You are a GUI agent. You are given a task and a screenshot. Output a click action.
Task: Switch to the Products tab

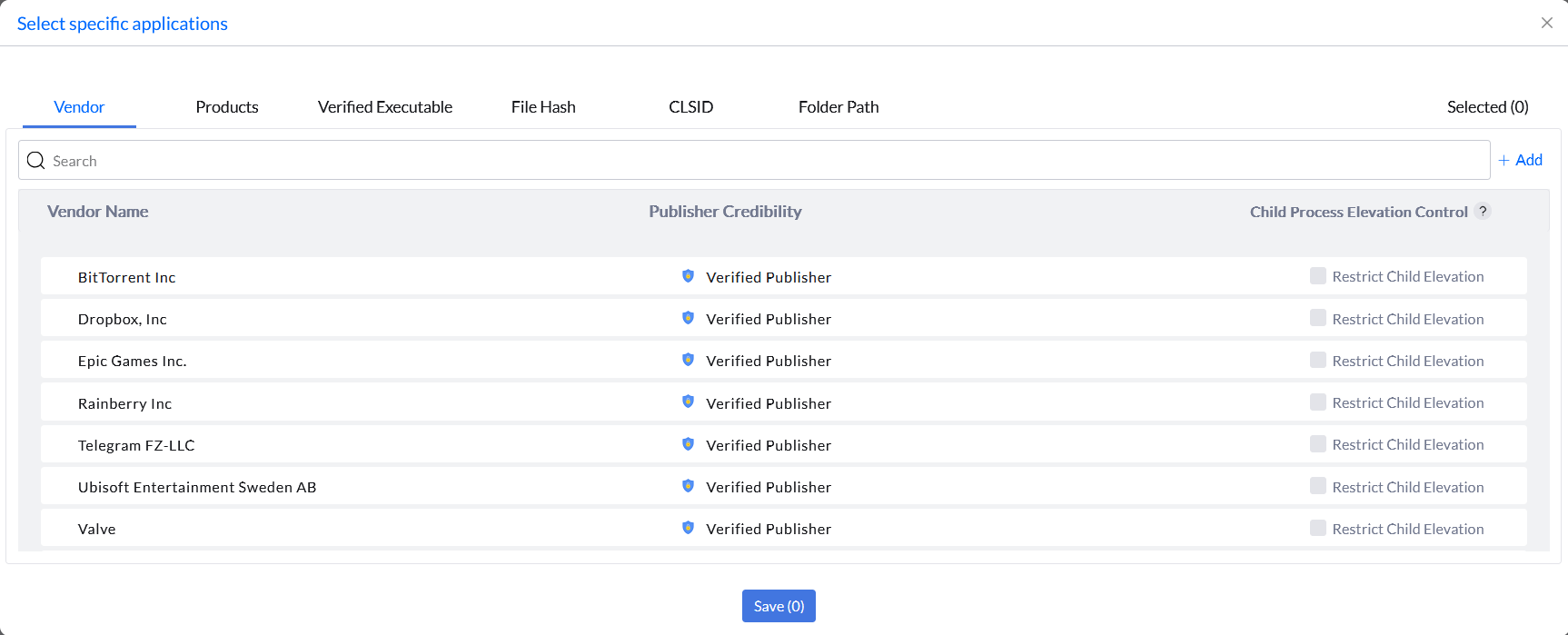pos(227,107)
